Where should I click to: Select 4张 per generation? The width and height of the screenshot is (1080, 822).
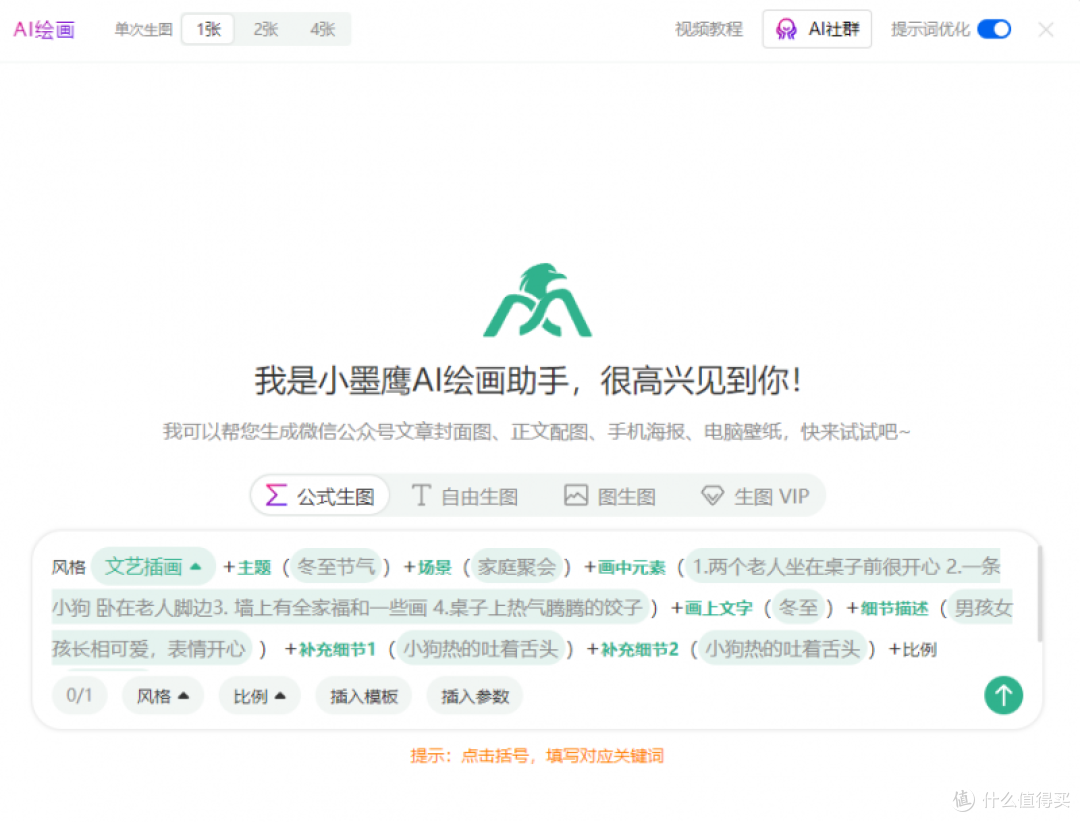(322, 29)
